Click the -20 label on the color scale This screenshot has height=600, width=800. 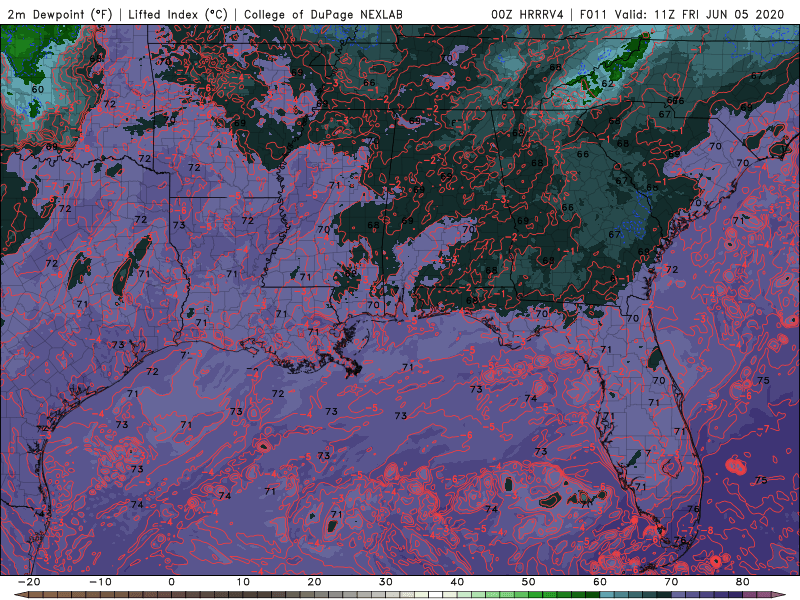[29, 582]
